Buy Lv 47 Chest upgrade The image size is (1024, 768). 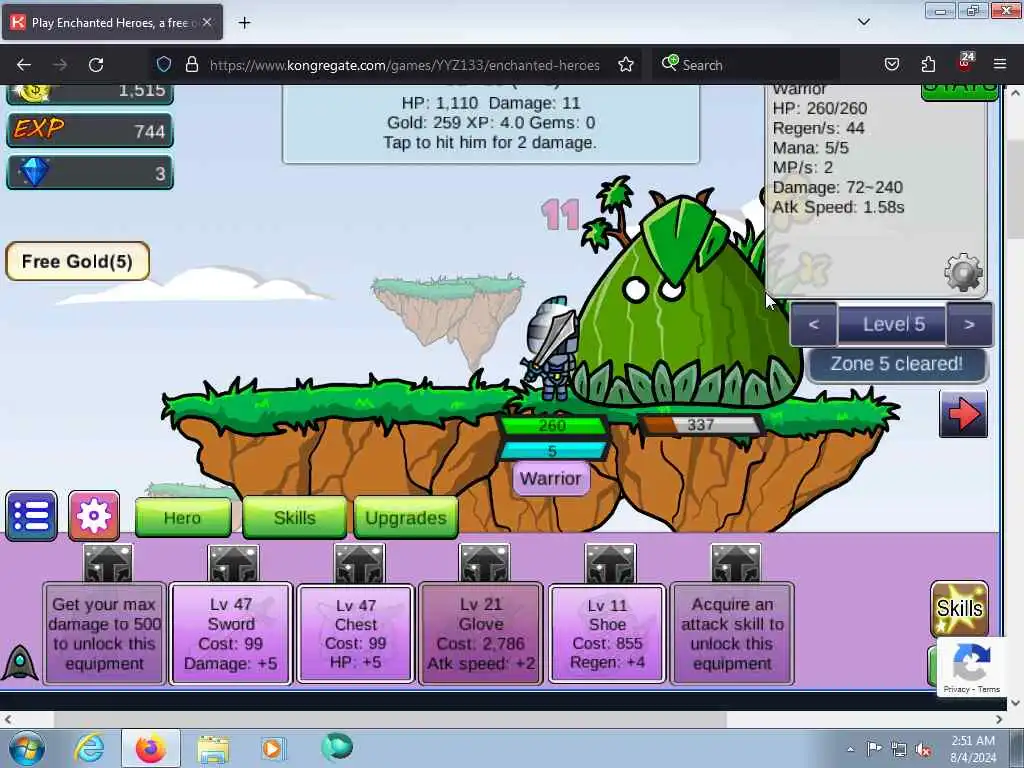click(x=356, y=633)
